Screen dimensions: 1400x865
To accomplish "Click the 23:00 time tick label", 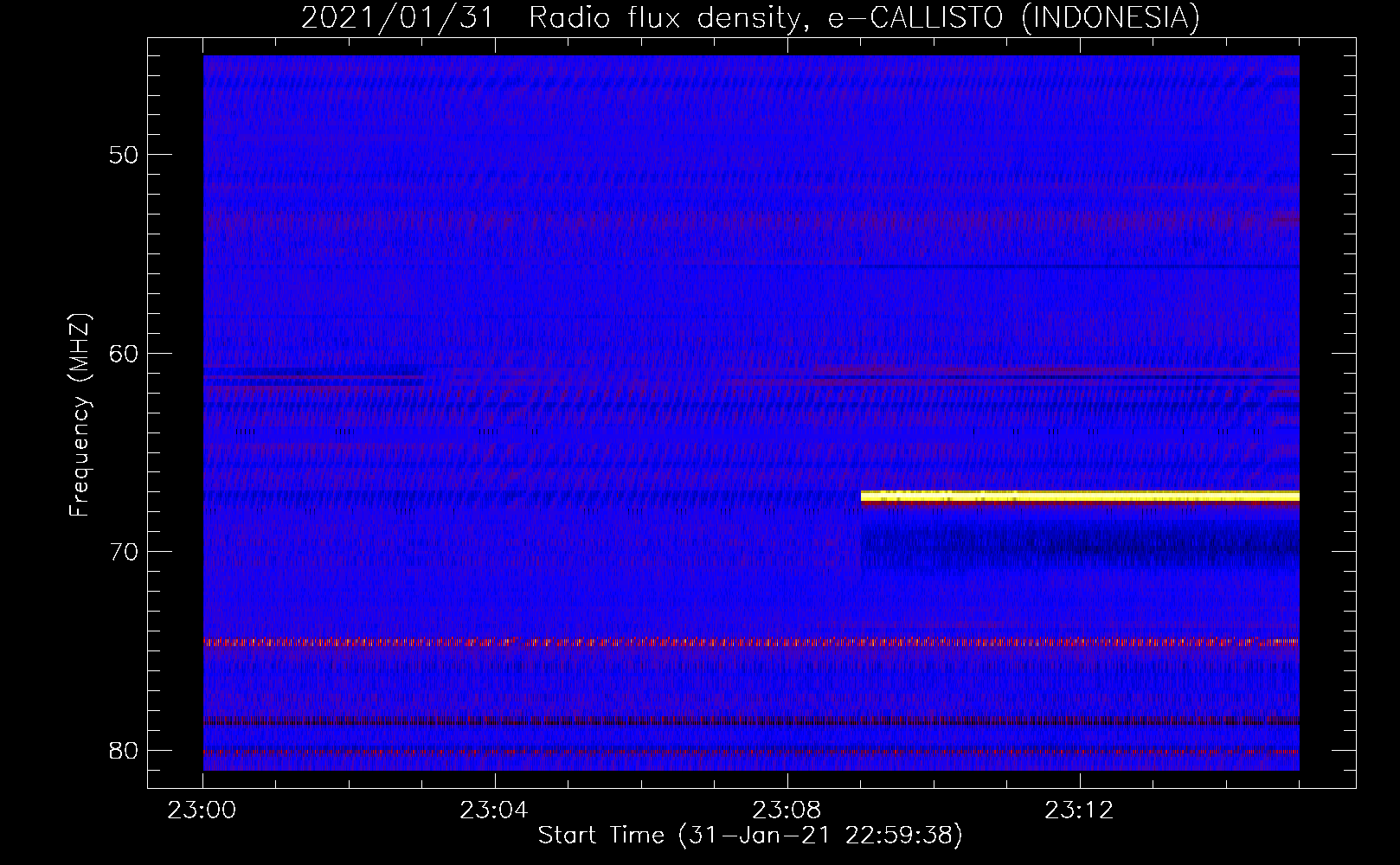I will 202,811.
